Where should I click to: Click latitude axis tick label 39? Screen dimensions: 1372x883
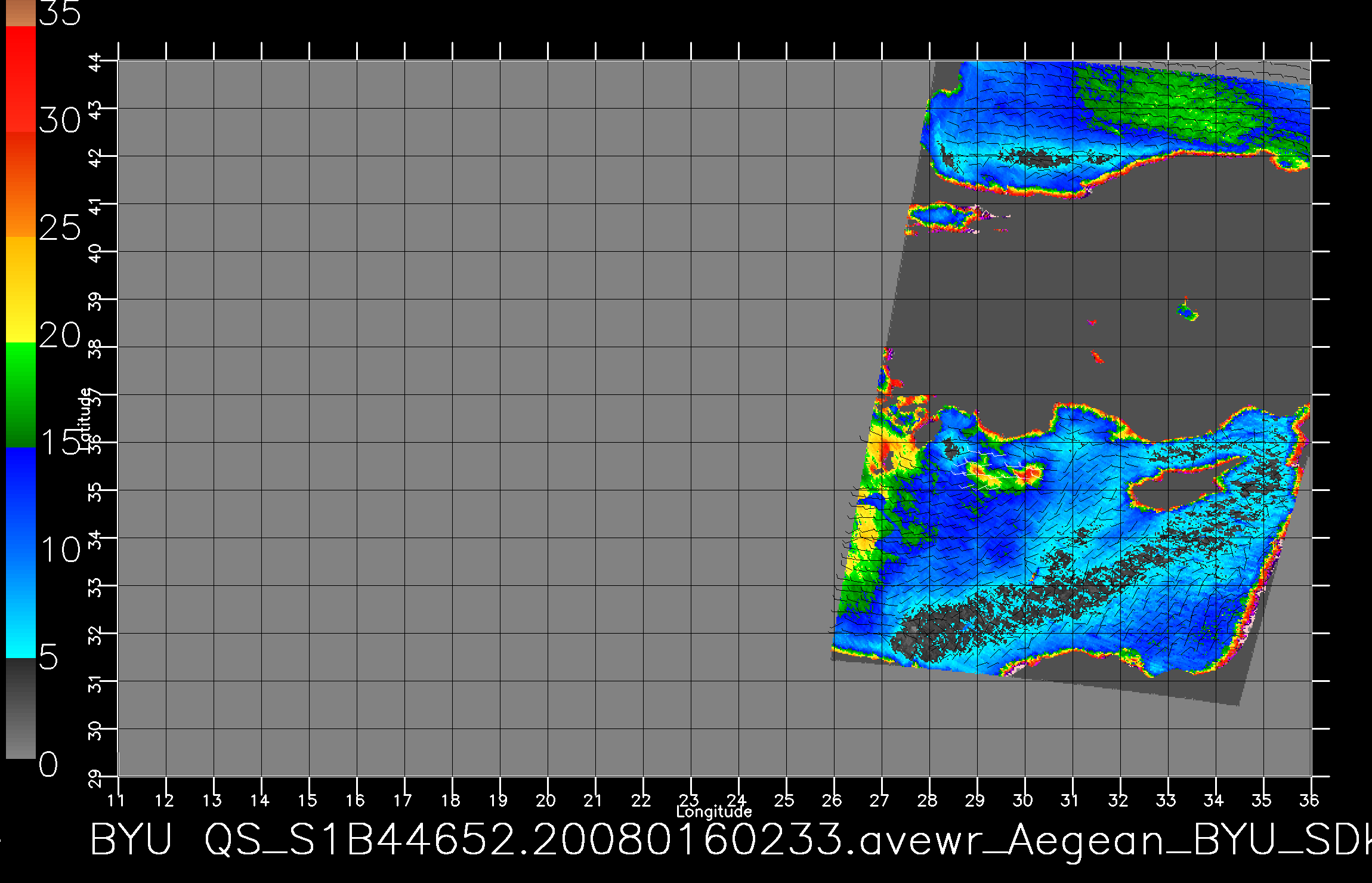[x=95, y=300]
